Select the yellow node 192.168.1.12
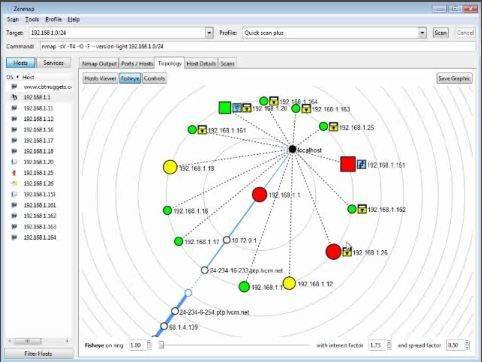 pos(289,283)
